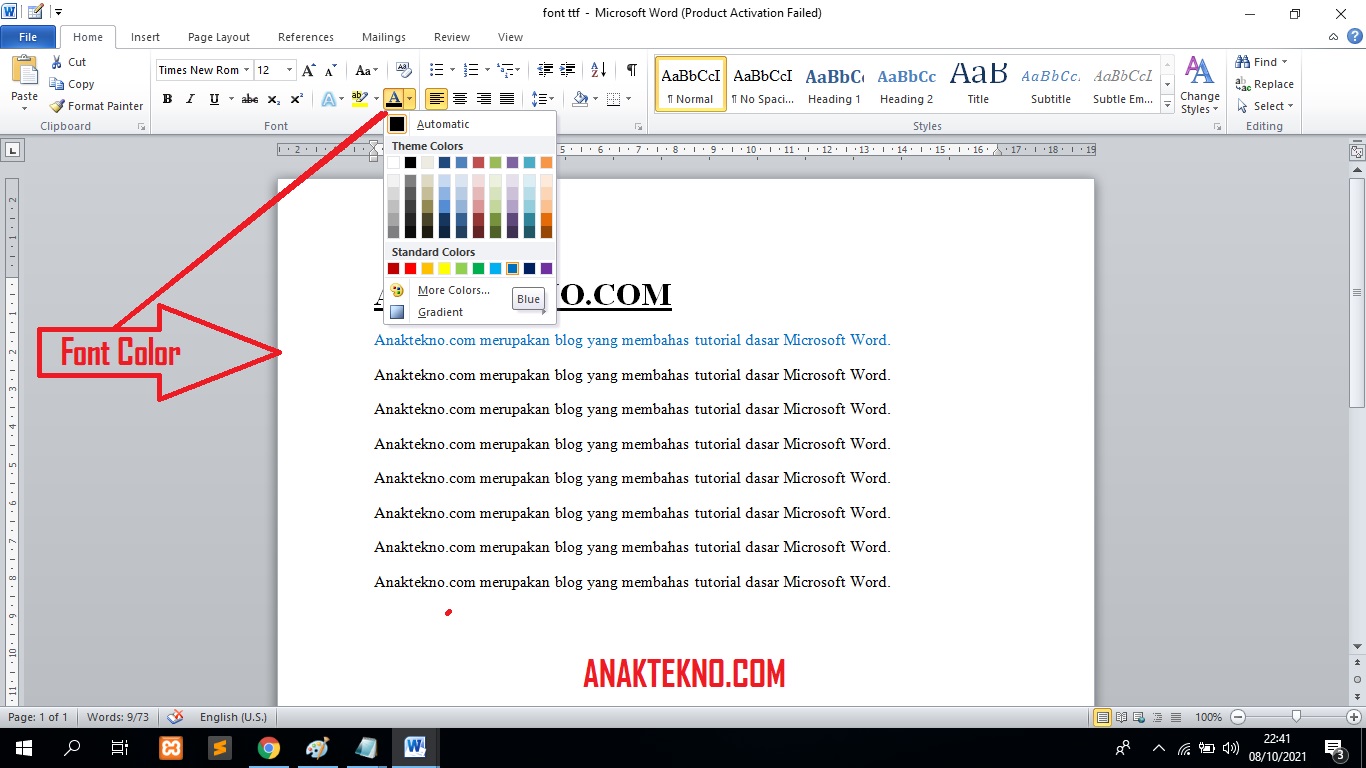Shrink font size with the smaller A icon
The width and height of the screenshot is (1366, 768).
click(x=331, y=70)
